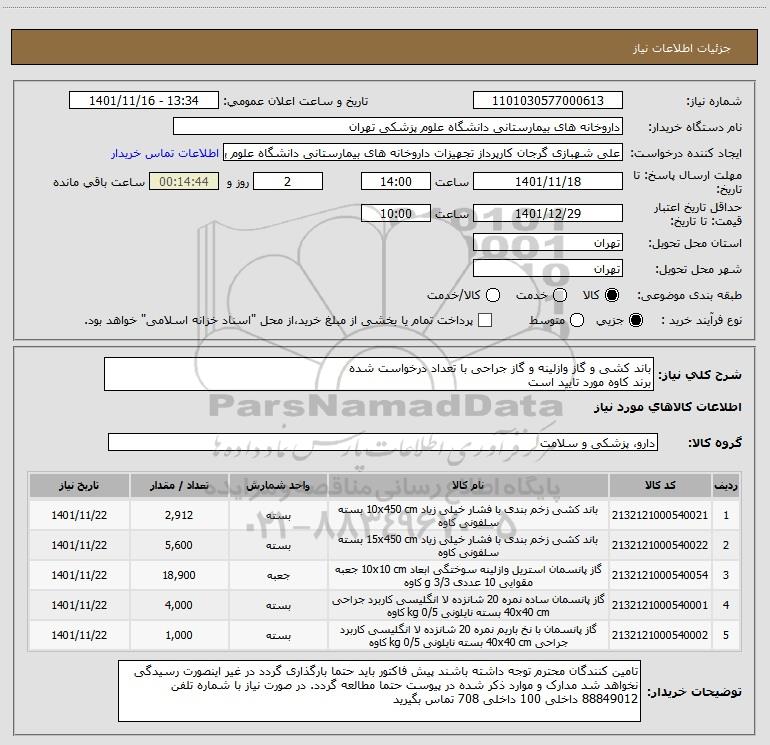Screen dimensions: 770x745
Task: Click the goods group field دارو، پزشکی و سلامت
Action: click(x=382, y=442)
